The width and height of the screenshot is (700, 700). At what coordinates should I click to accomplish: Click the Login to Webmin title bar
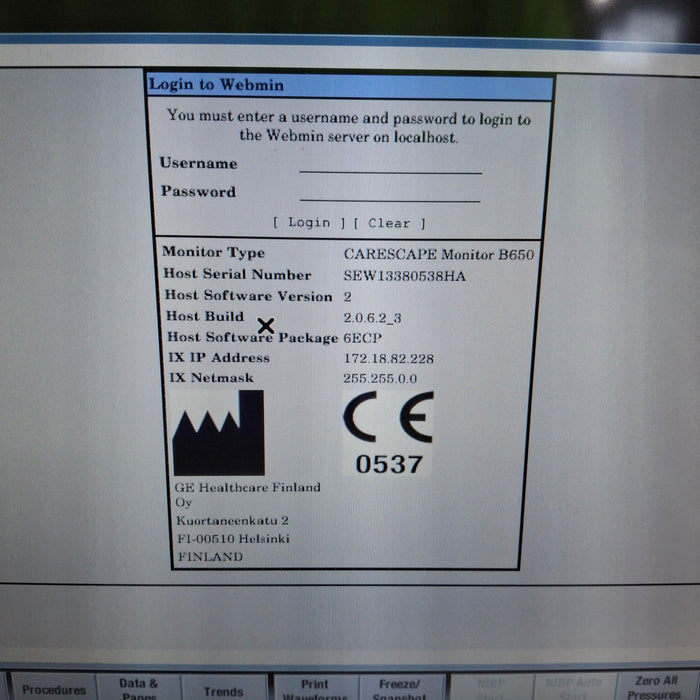(350, 86)
